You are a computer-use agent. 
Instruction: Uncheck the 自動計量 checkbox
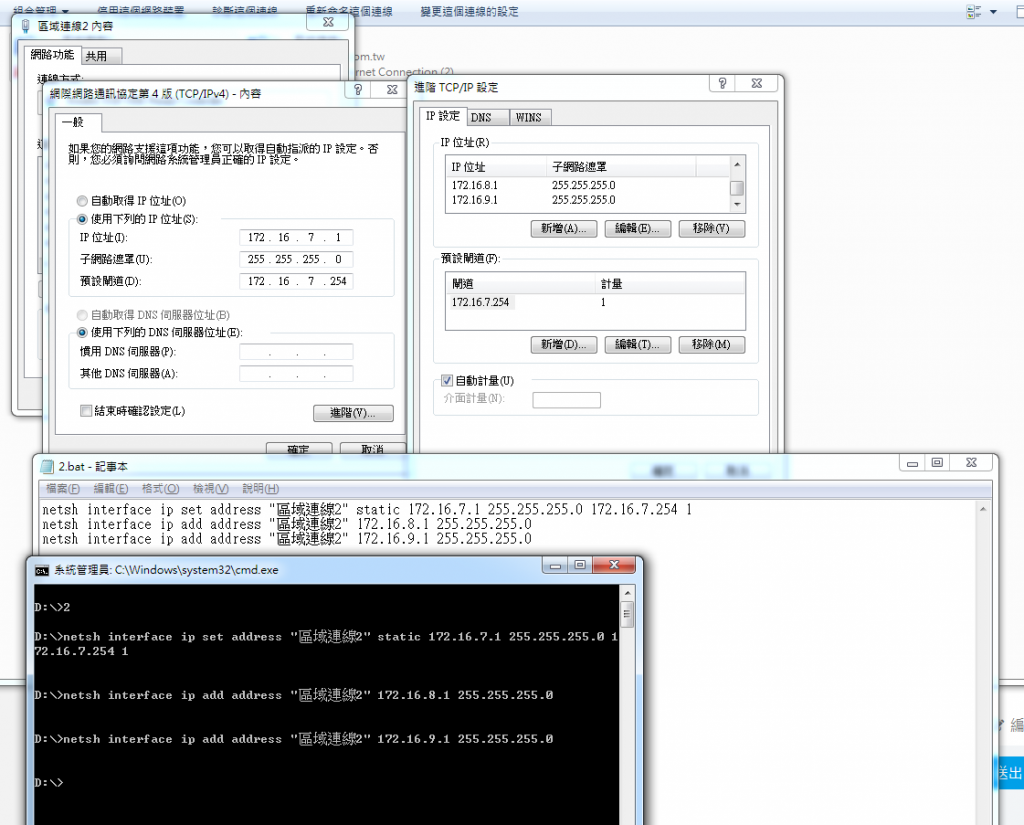click(x=447, y=380)
